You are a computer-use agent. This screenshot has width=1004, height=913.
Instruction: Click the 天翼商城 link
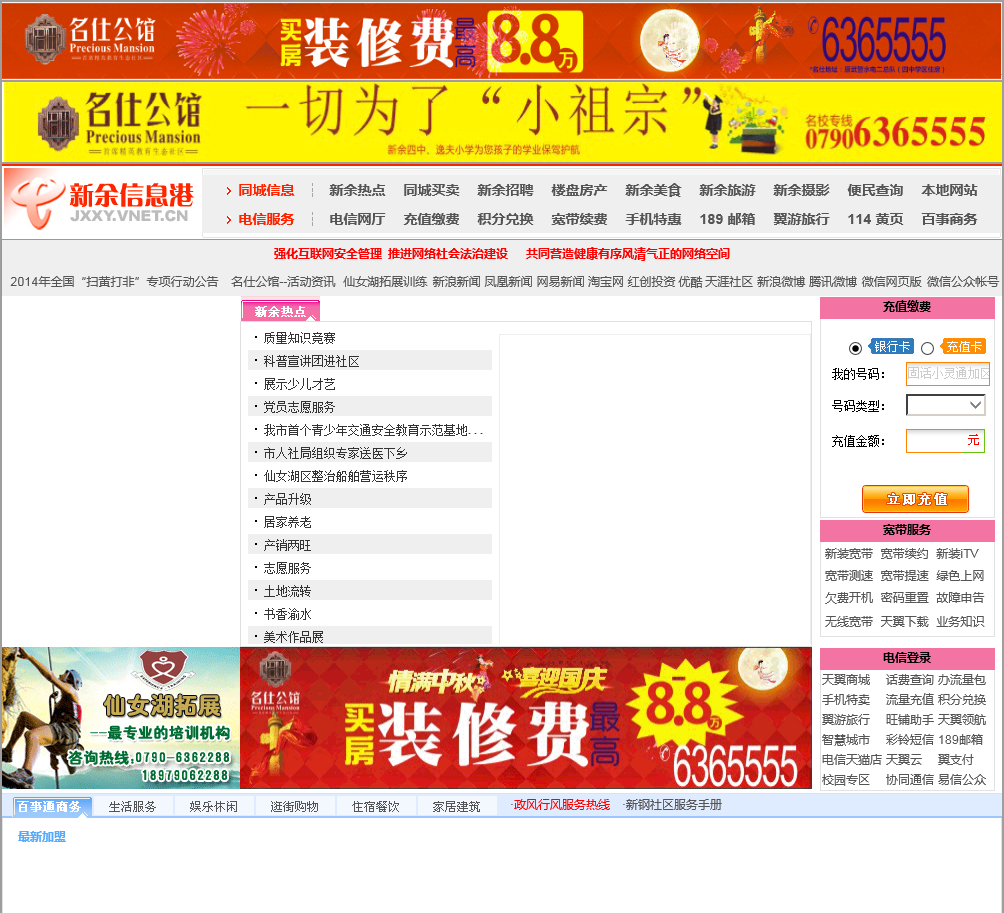(x=846, y=679)
